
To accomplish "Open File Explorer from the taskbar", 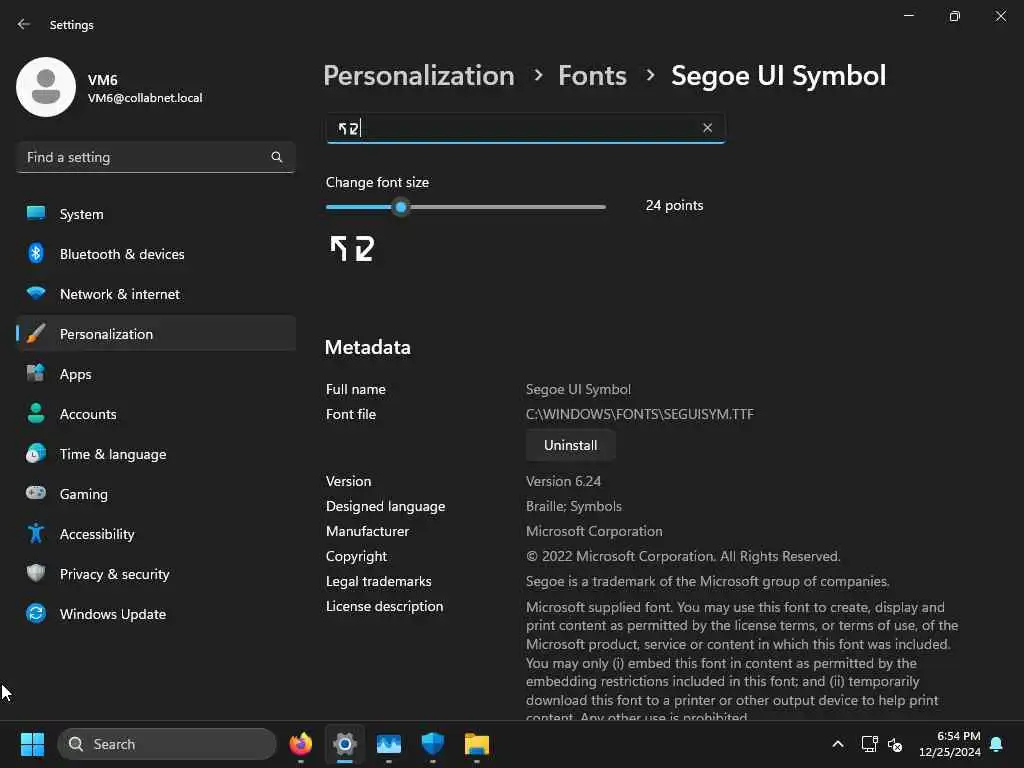I will pyautogui.click(x=477, y=744).
